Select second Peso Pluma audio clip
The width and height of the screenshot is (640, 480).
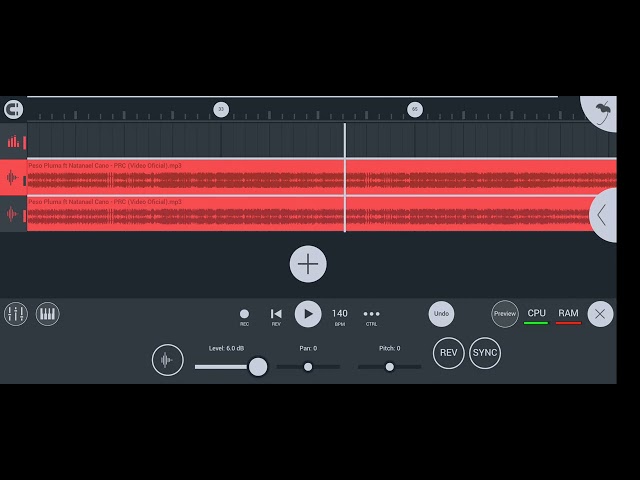pyautogui.click(x=310, y=213)
